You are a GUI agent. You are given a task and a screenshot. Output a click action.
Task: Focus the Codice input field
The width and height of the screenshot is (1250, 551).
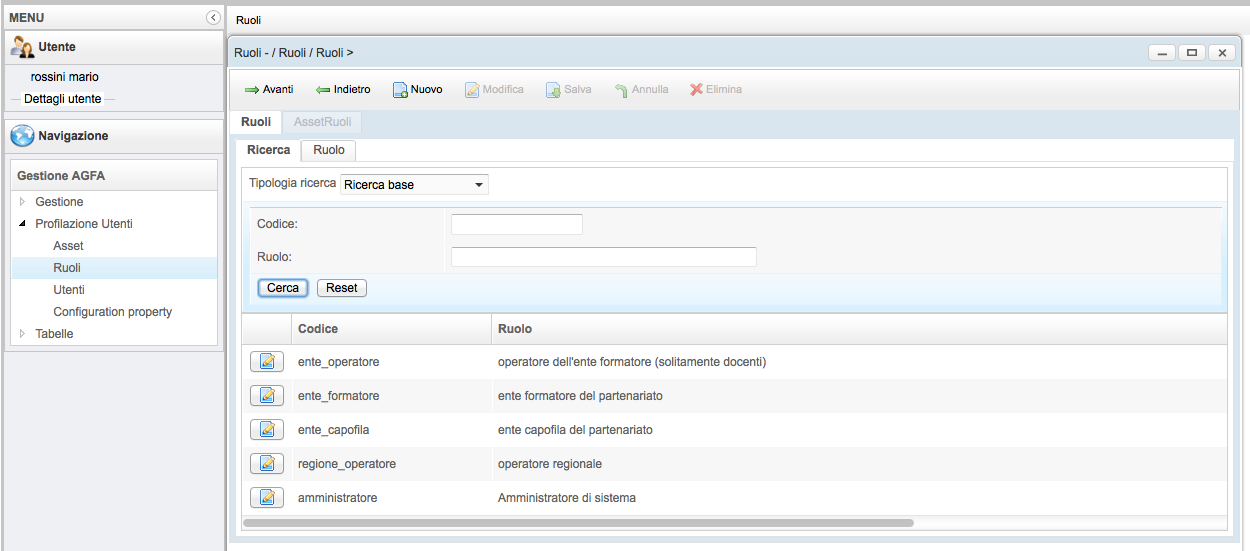[516, 224]
